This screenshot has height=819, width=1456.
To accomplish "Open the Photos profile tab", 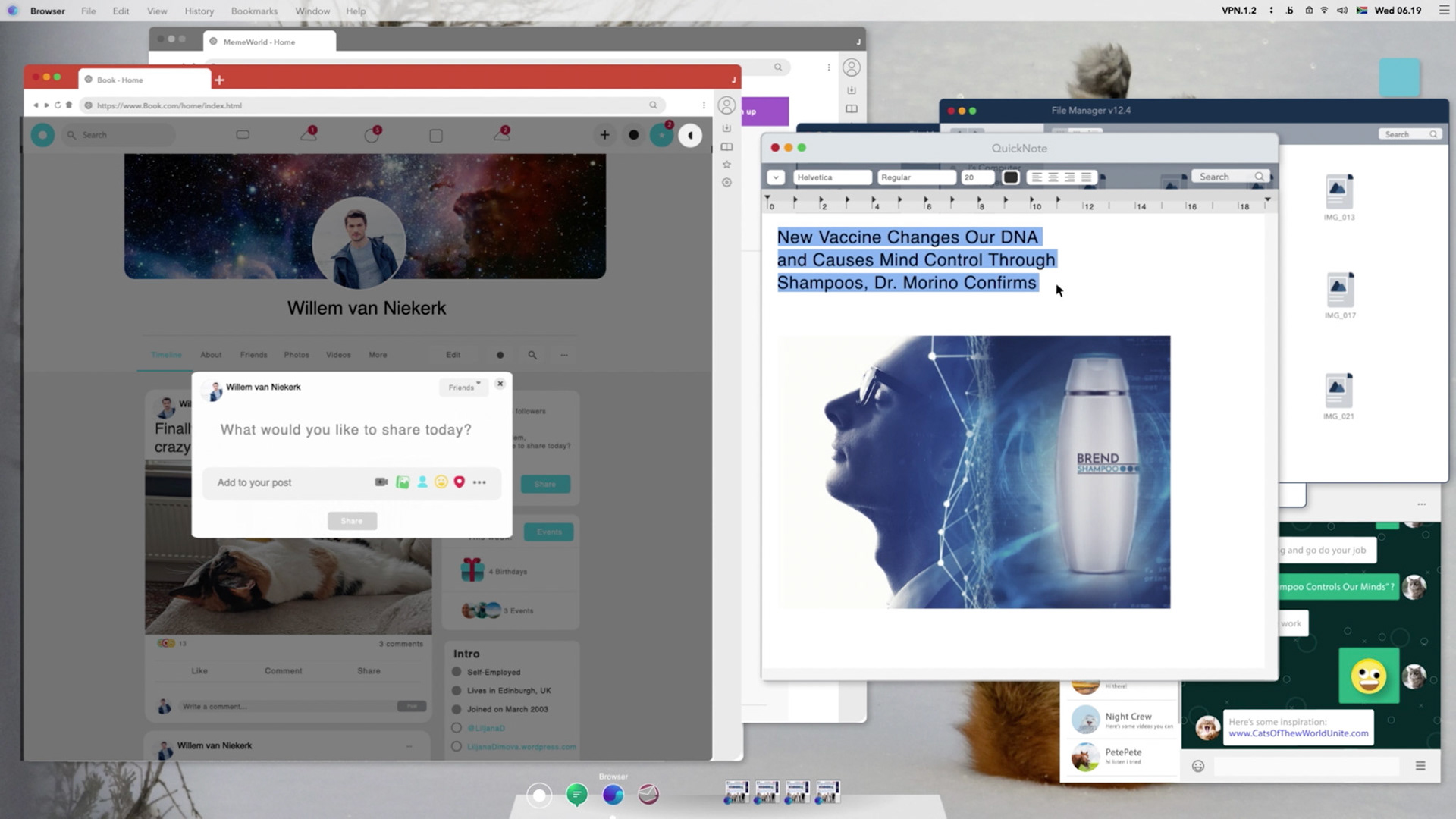I will point(297,355).
